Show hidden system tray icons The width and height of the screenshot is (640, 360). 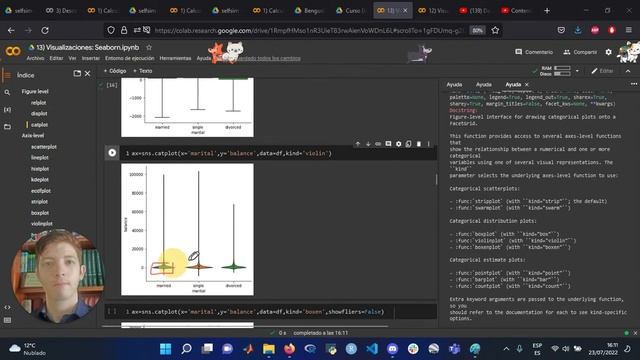tap(506, 349)
